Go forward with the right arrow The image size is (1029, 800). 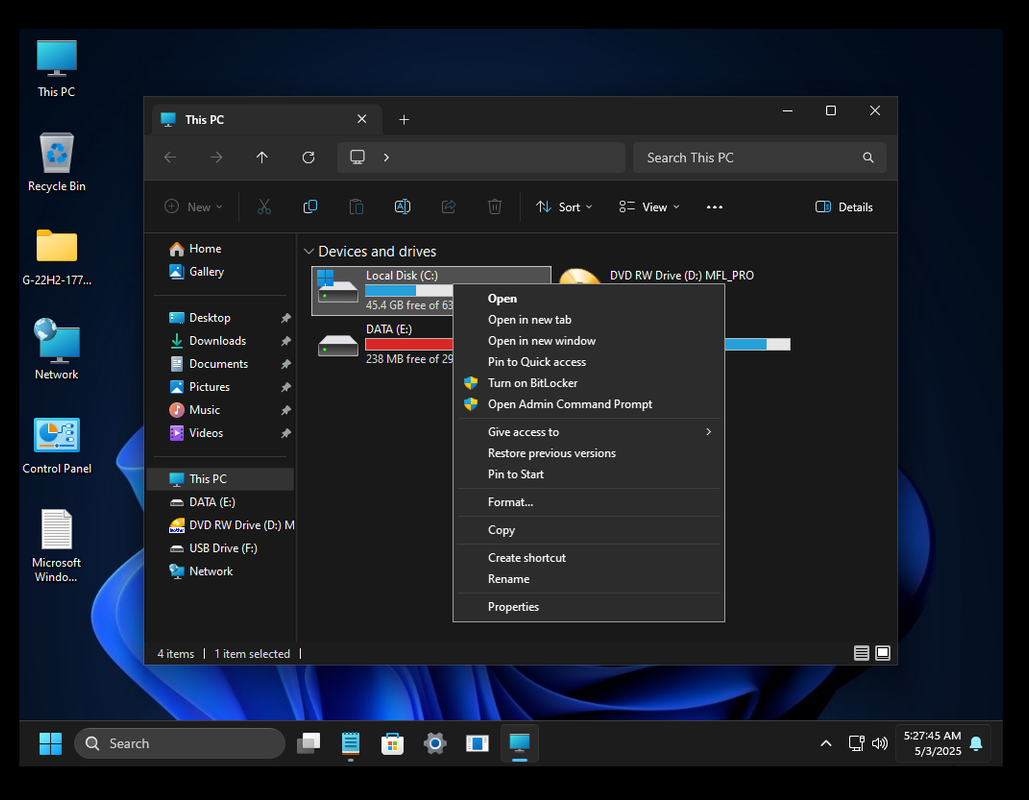pyautogui.click(x=216, y=158)
